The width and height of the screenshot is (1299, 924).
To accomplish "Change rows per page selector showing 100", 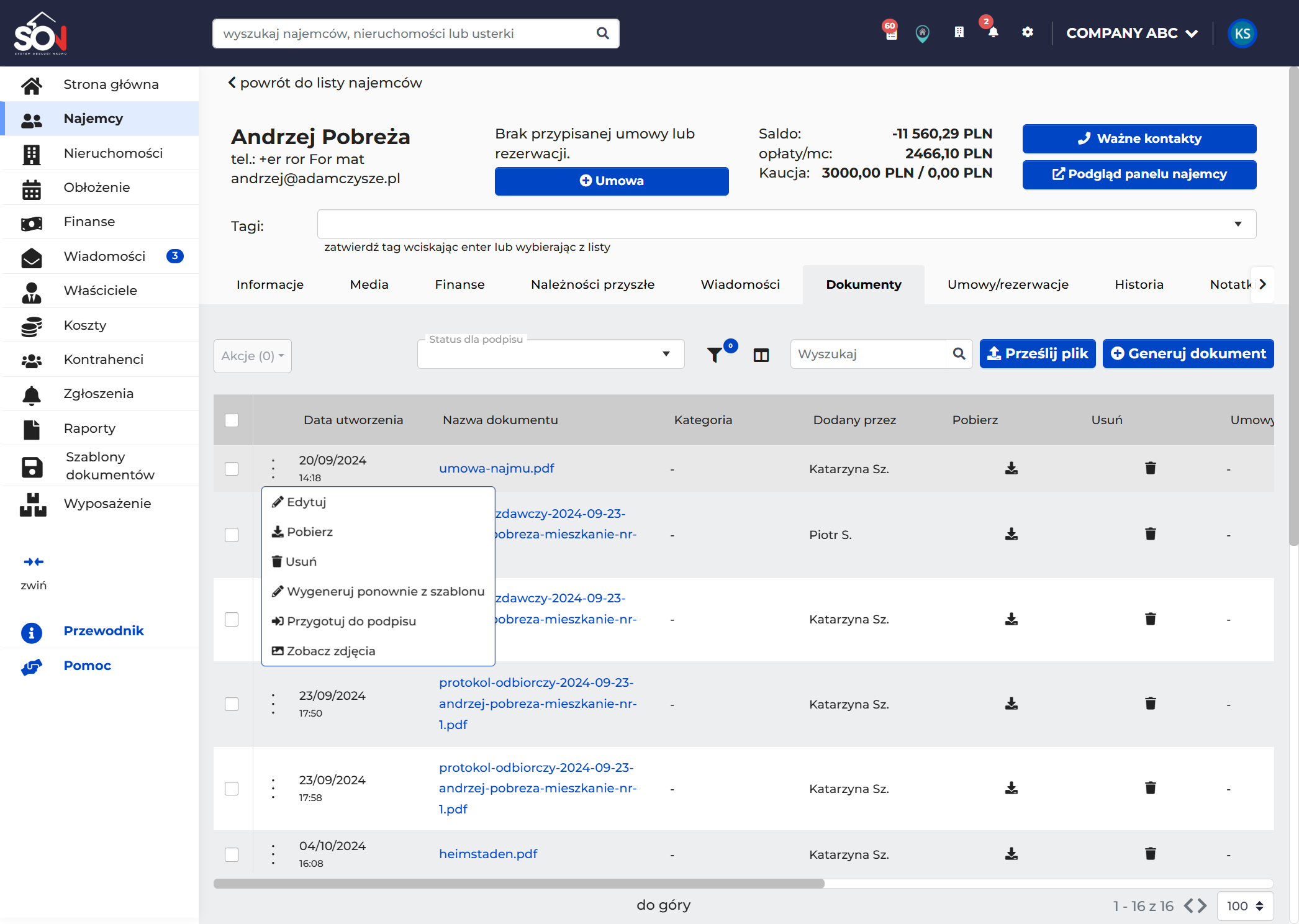I will coord(1245,906).
